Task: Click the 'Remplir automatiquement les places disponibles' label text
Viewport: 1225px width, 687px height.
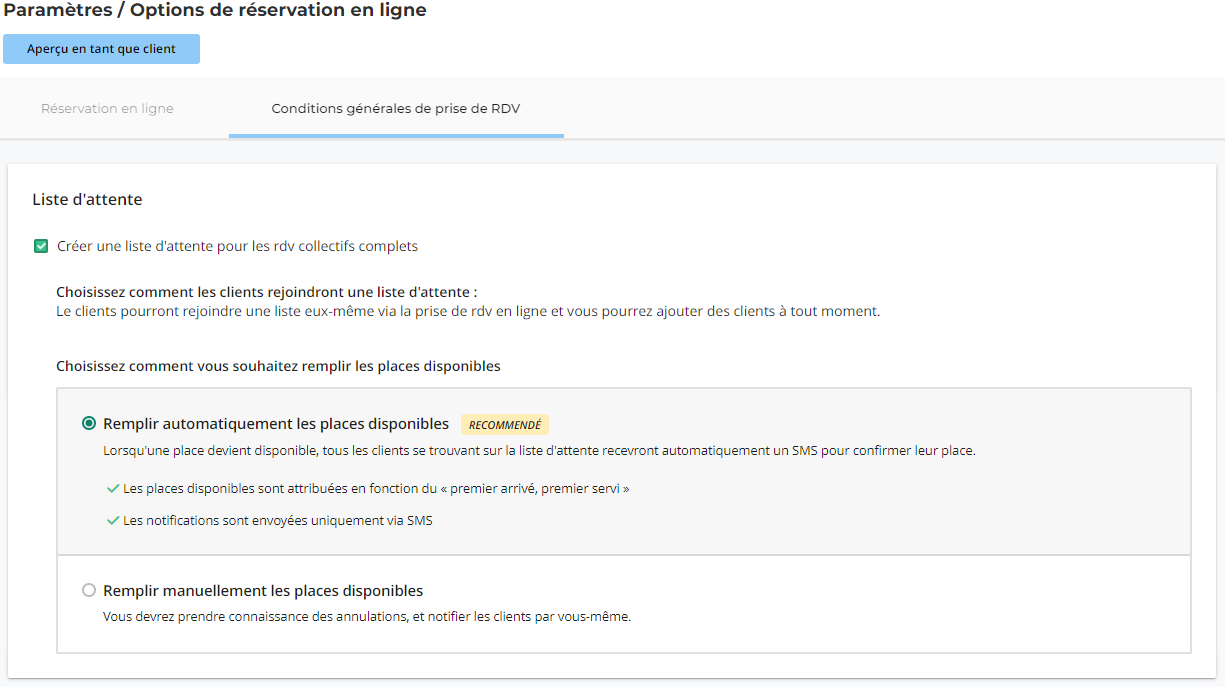Action: pos(276,424)
